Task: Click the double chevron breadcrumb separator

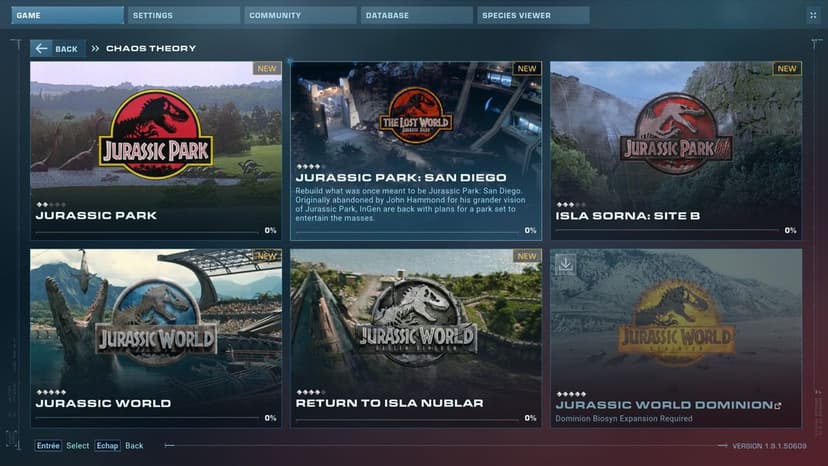Action: pos(95,49)
